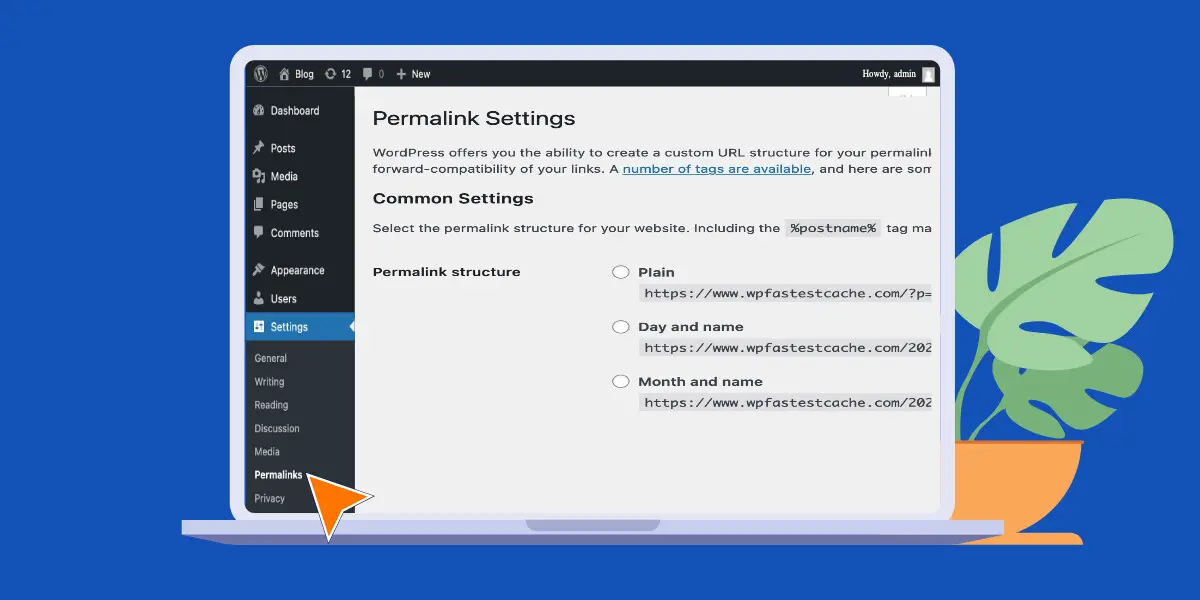Open the Discussion settings page
This screenshot has height=600, width=1200.
pyautogui.click(x=276, y=428)
